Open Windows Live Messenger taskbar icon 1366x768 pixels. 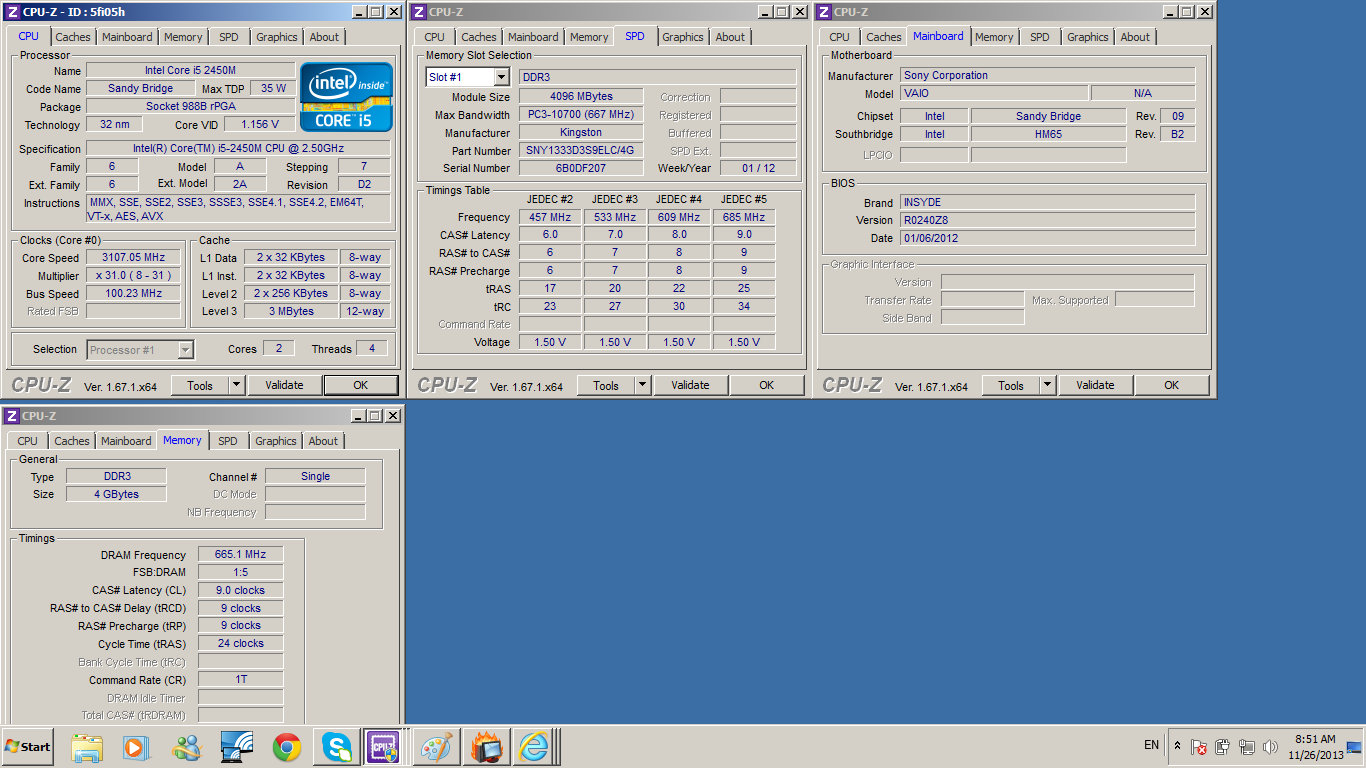click(186, 746)
